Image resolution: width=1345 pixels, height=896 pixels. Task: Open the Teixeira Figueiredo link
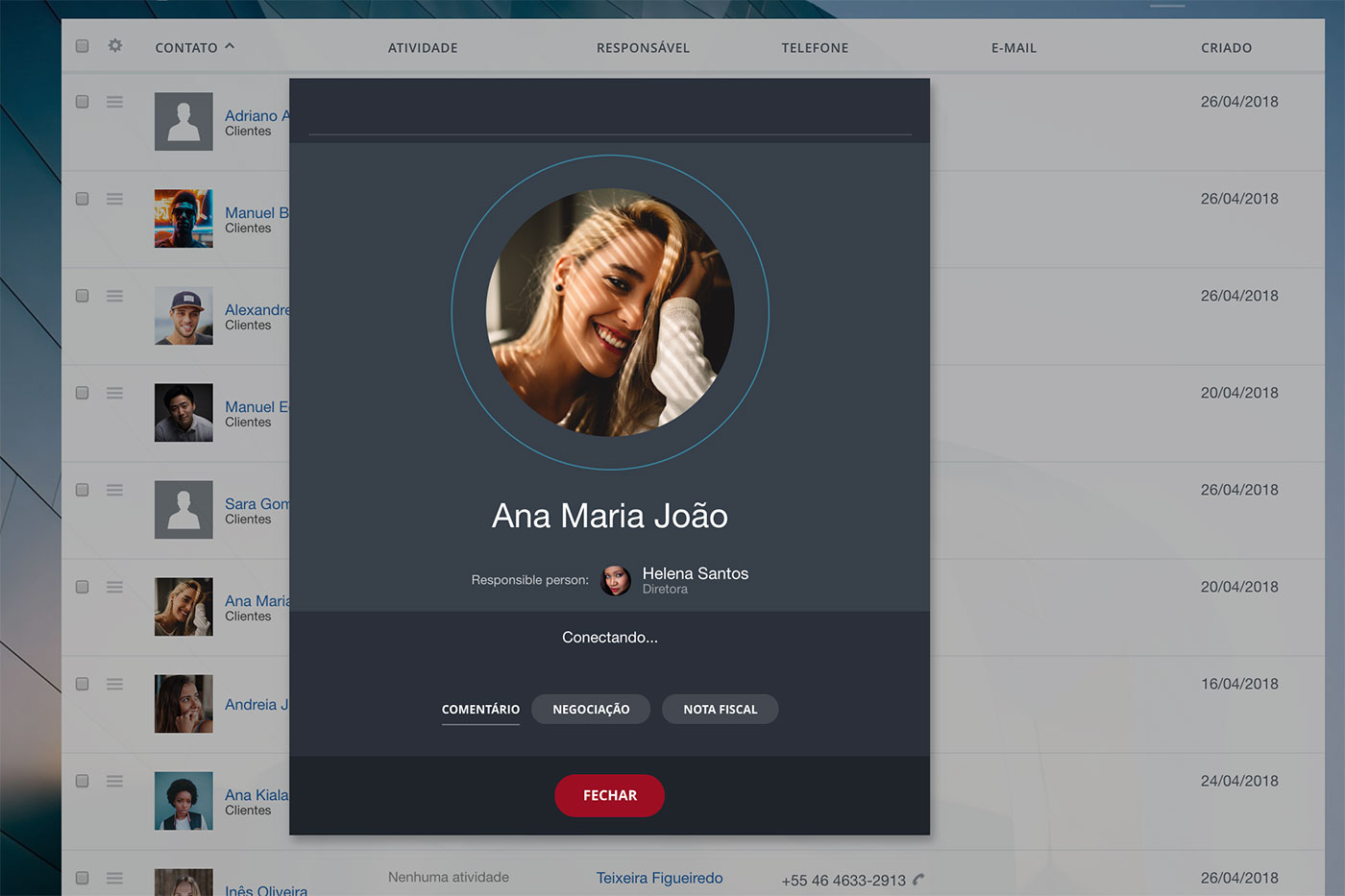[659, 878]
